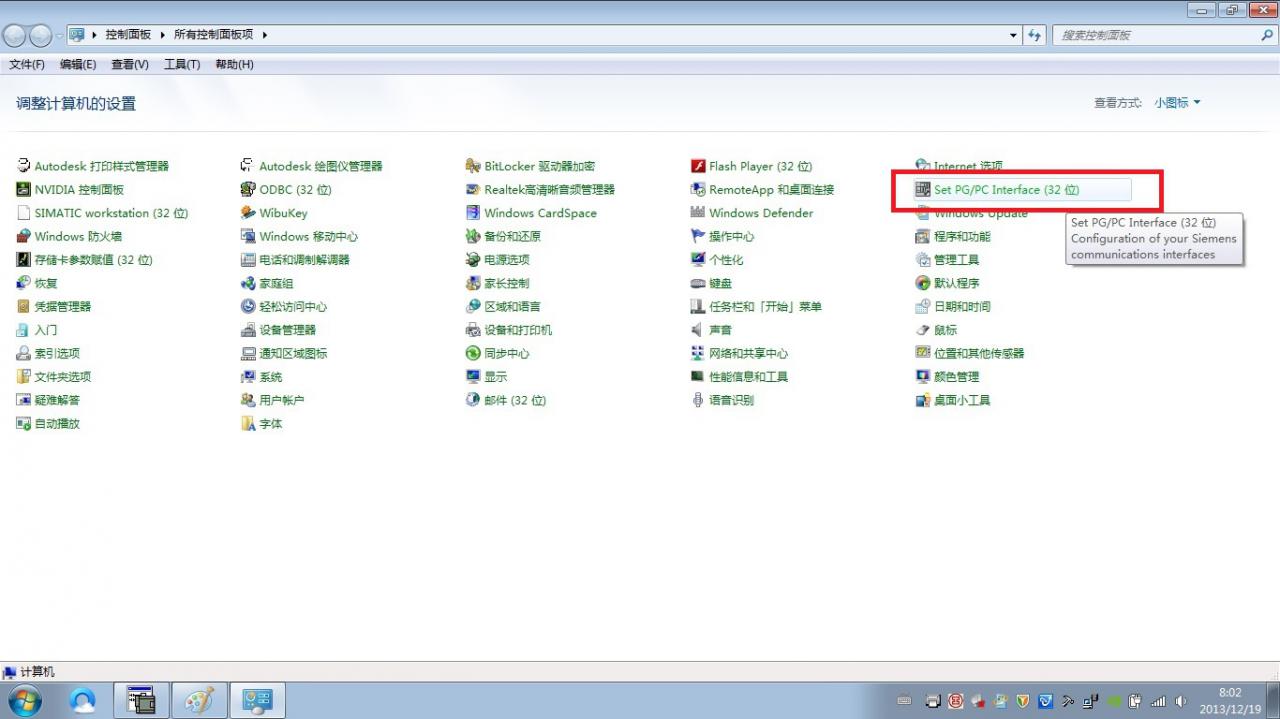The height and width of the screenshot is (719, 1280).
Task: Open the 颜色管理 icon
Action: (923, 377)
